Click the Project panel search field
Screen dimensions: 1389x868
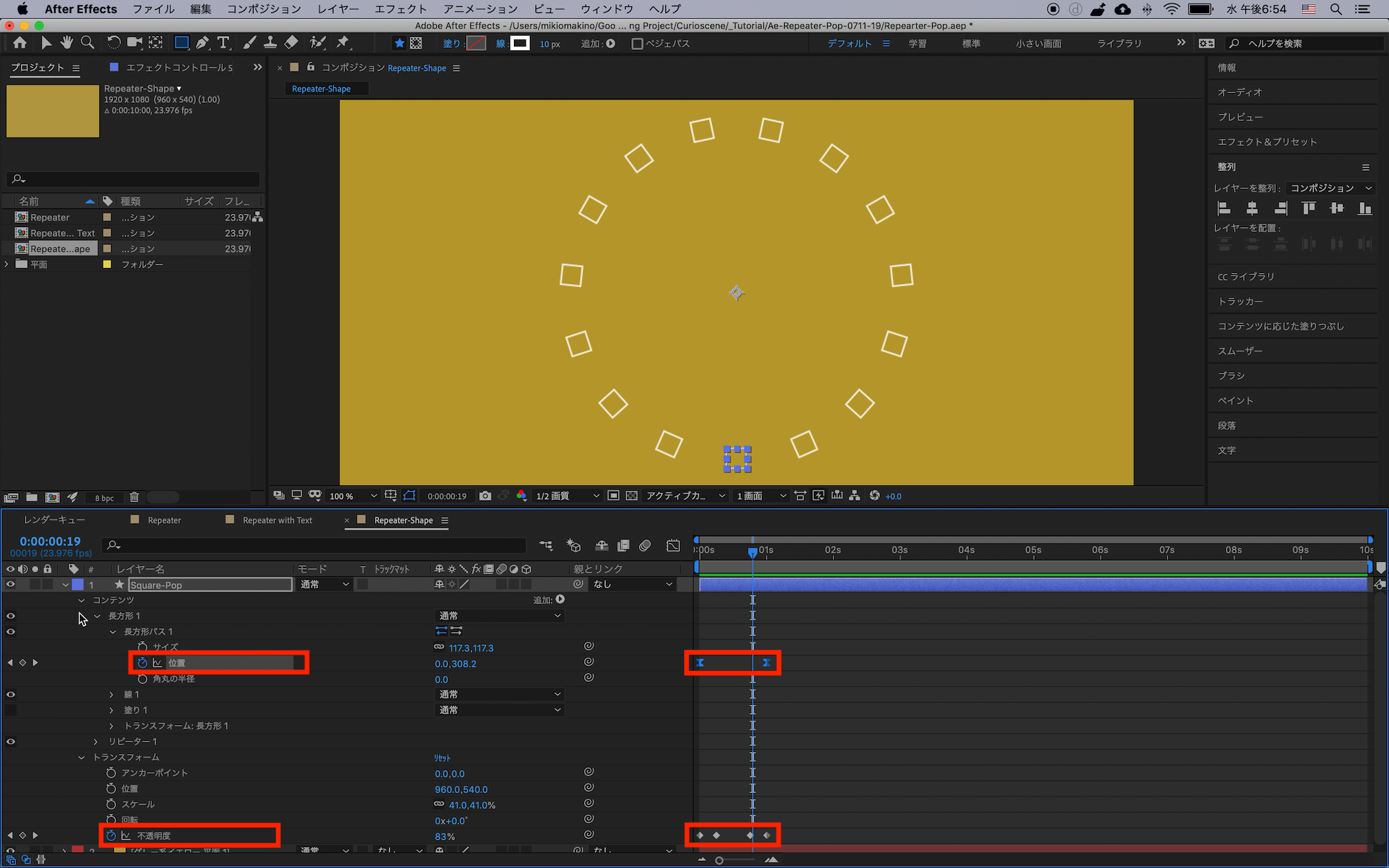(x=133, y=179)
